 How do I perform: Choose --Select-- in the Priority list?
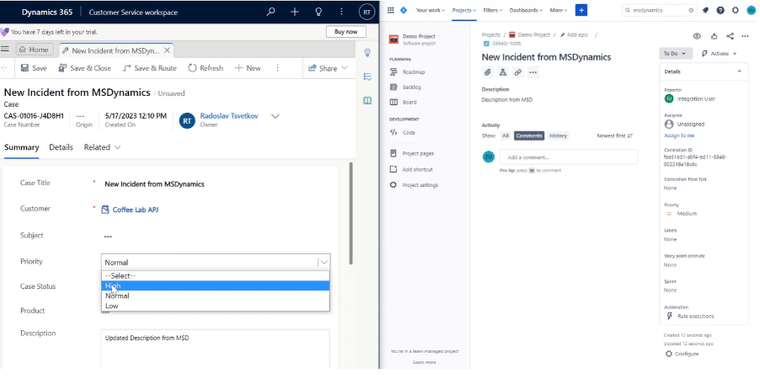click(x=215, y=276)
